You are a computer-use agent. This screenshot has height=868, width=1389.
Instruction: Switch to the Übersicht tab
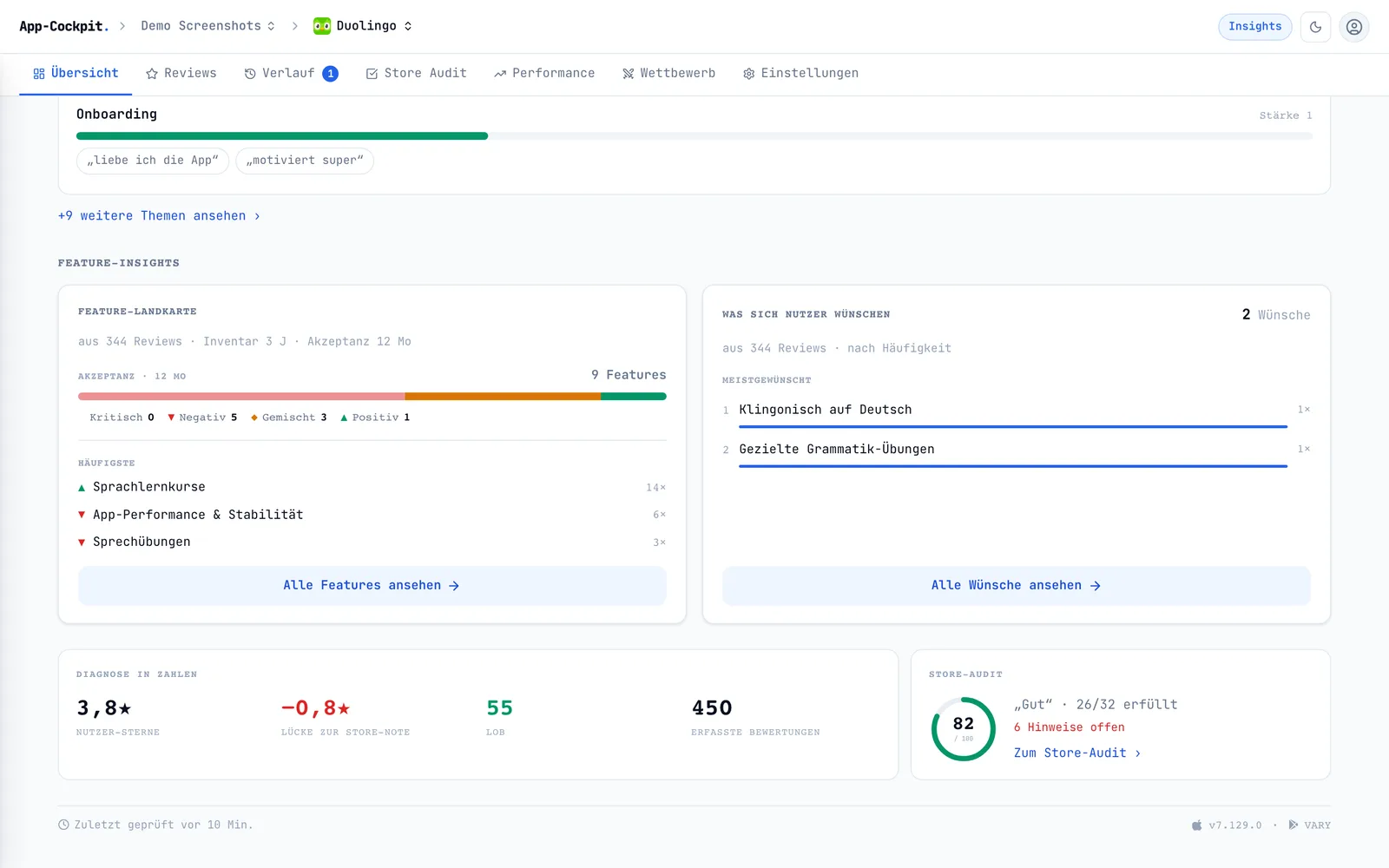pos(76,73)
